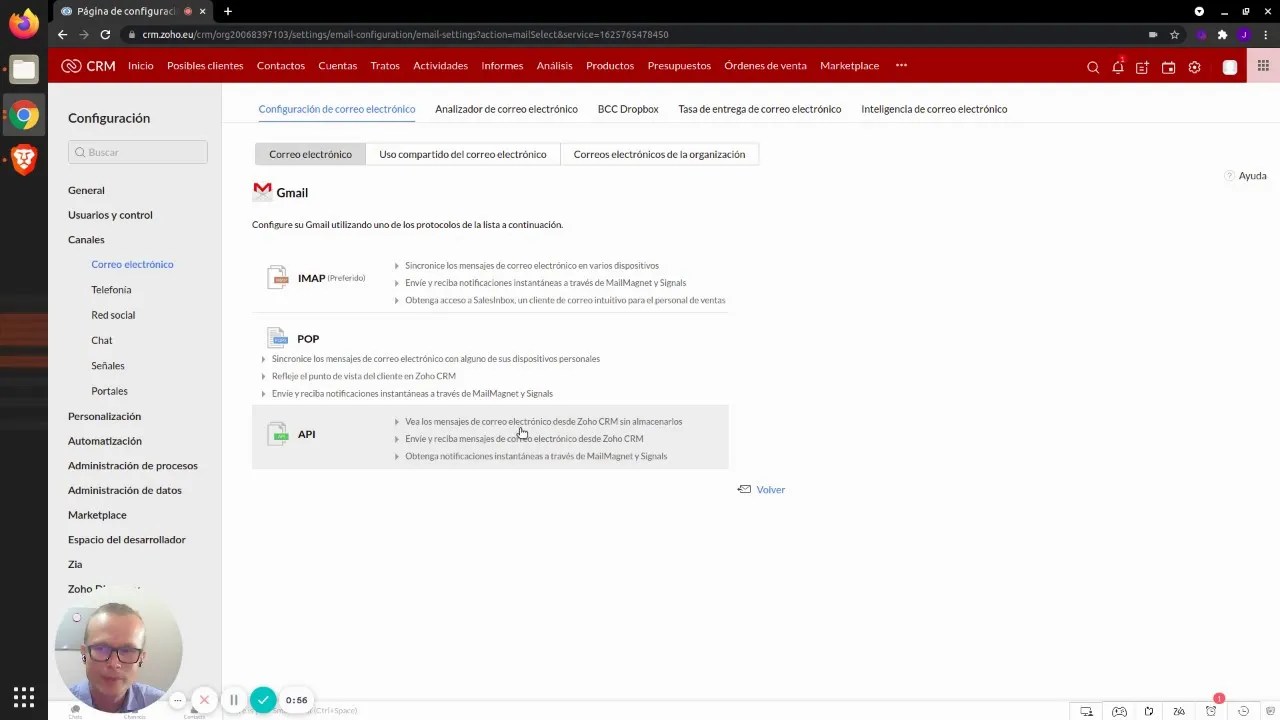Expand API messages without storage item

(x=543, y=421)
